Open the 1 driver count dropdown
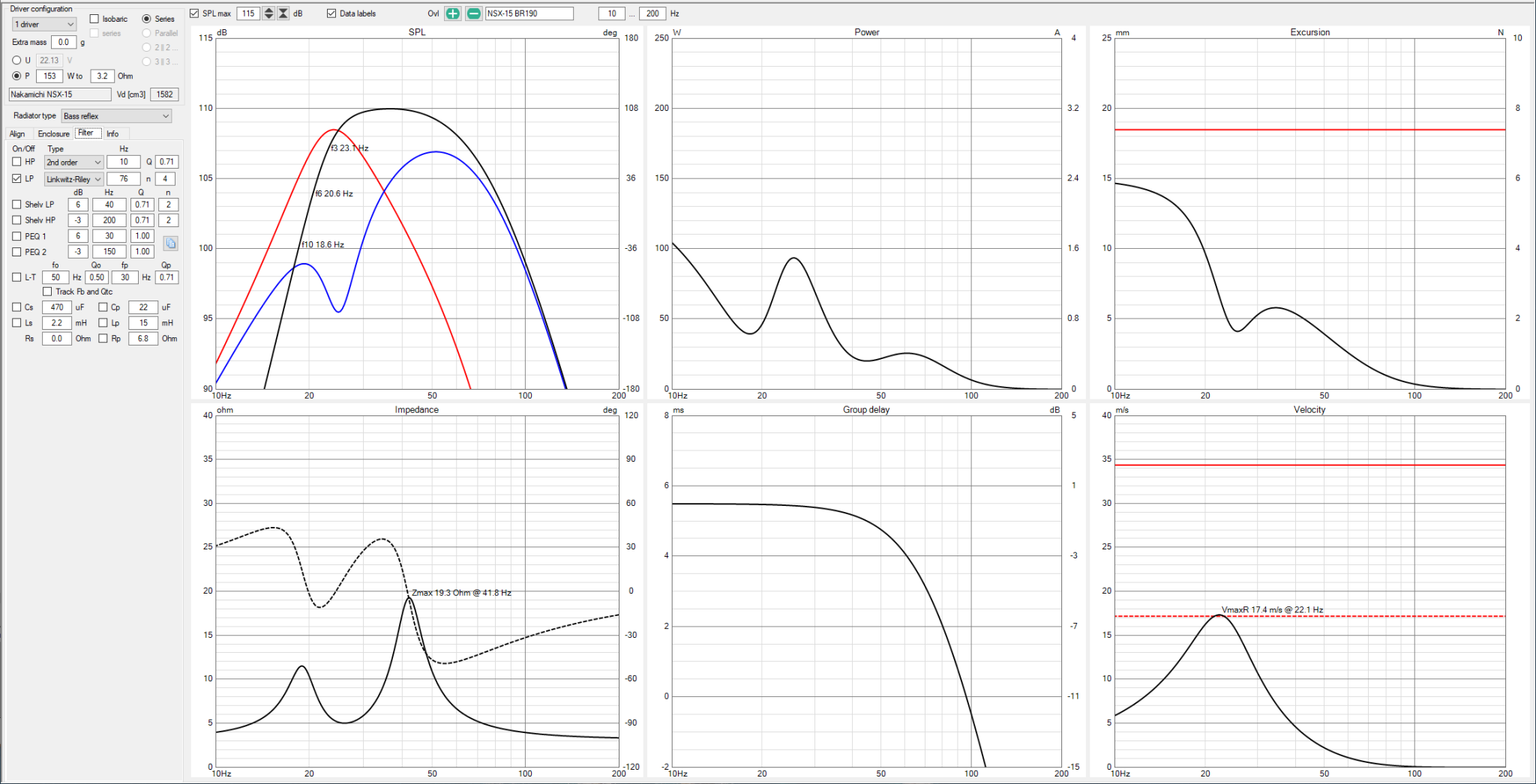 [x=44, y=25]
